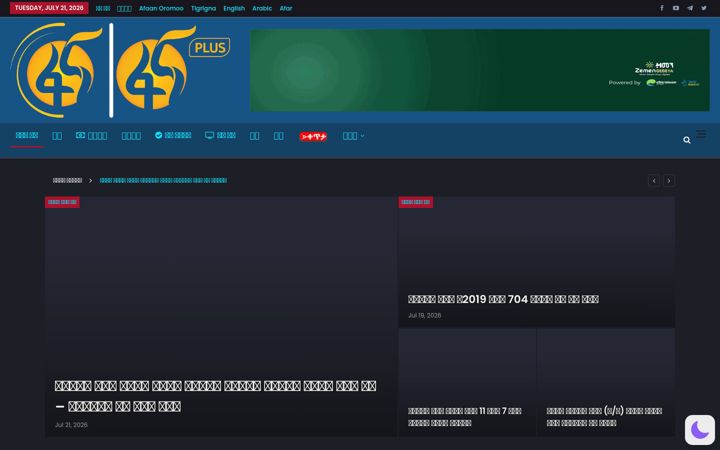Show next ticker headline arrow

tap(669, 180)
